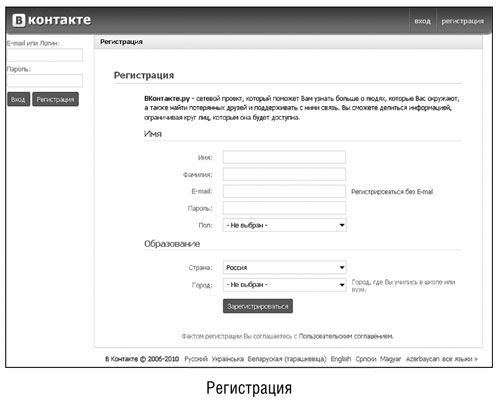Viewport: 500px width, 400px height.
Task: Focus the Фамилия input field
Action: tap(284, 174)
